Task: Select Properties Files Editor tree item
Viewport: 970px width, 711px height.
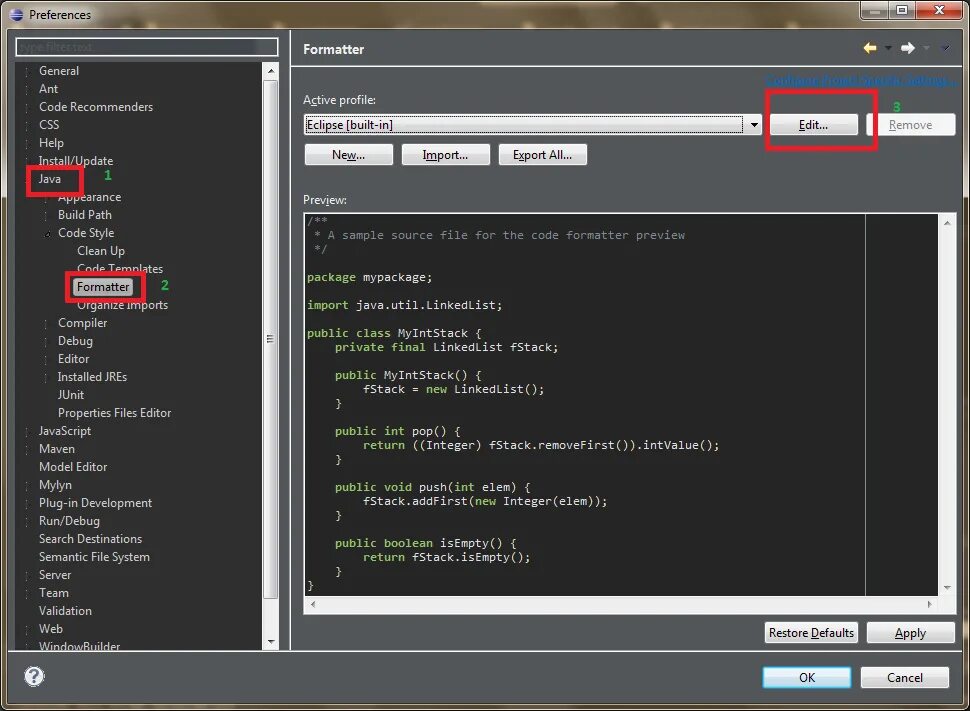Action: click(114, 412)
